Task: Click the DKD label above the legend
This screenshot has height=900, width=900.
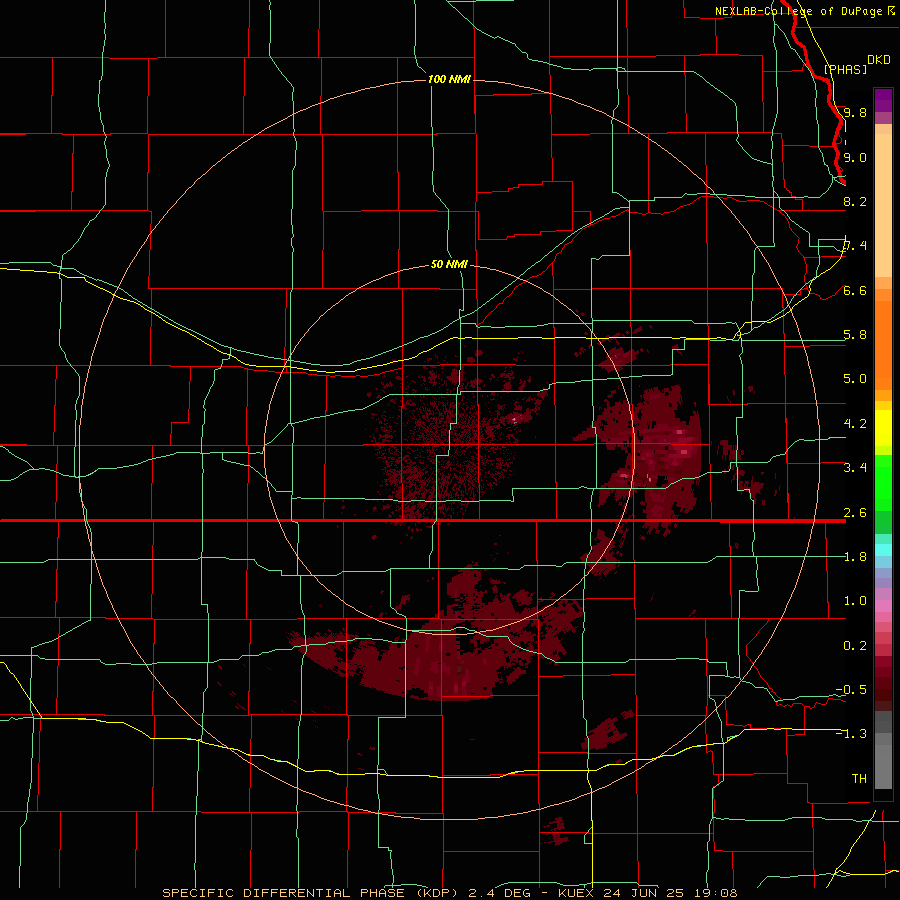Action: (879, 60)
